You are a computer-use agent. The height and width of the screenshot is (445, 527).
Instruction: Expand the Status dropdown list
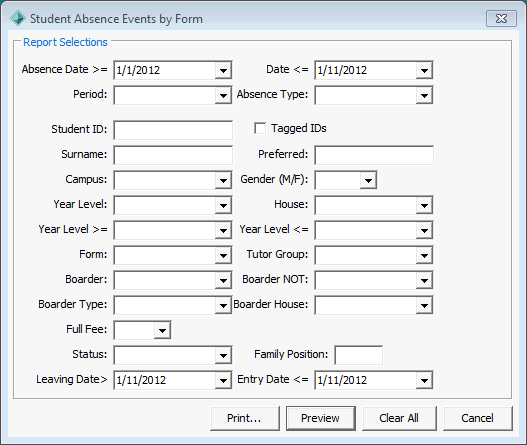coord(223,356)
